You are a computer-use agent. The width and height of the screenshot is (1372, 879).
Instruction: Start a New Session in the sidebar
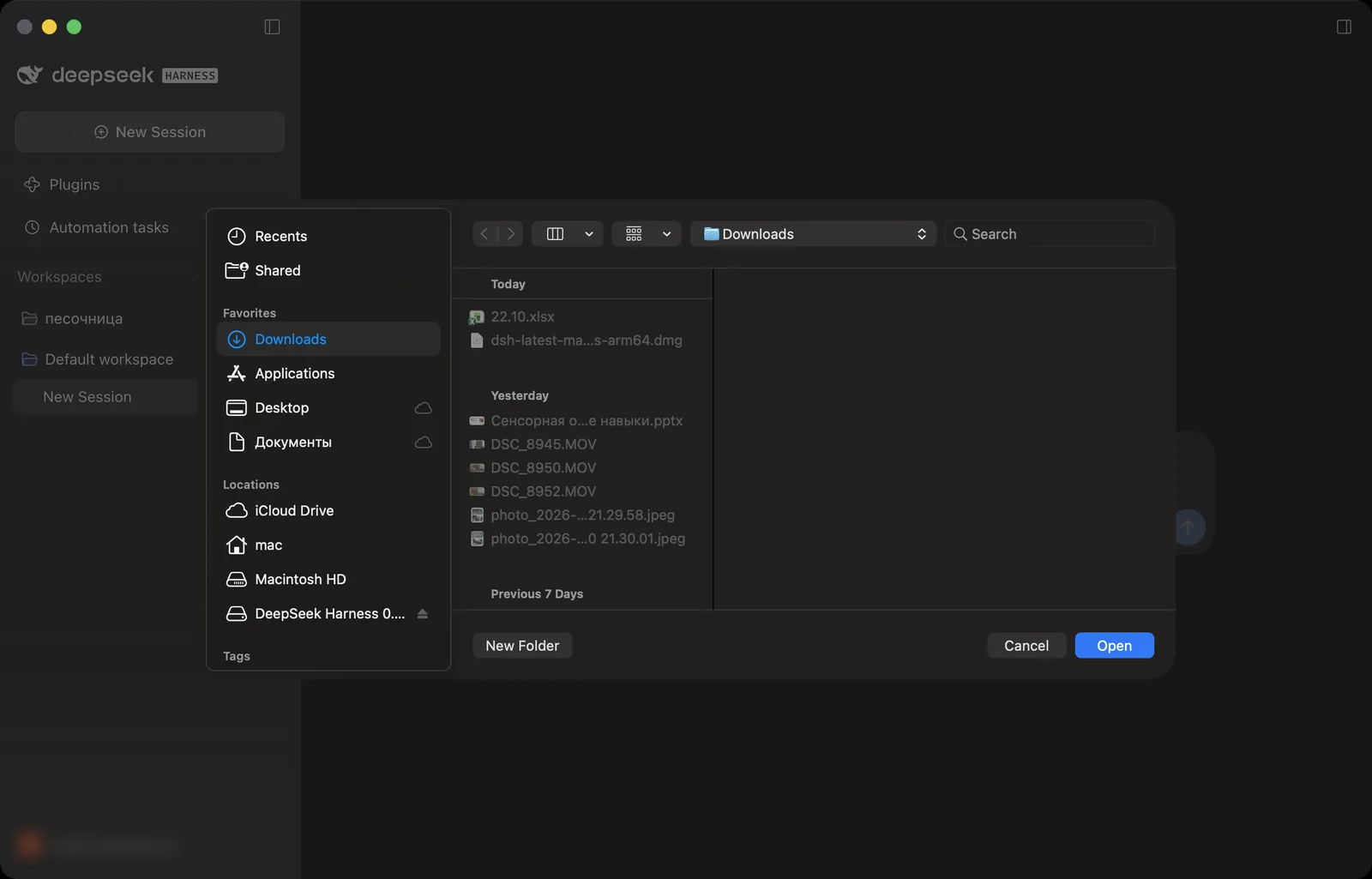click(x=150, y=132)
